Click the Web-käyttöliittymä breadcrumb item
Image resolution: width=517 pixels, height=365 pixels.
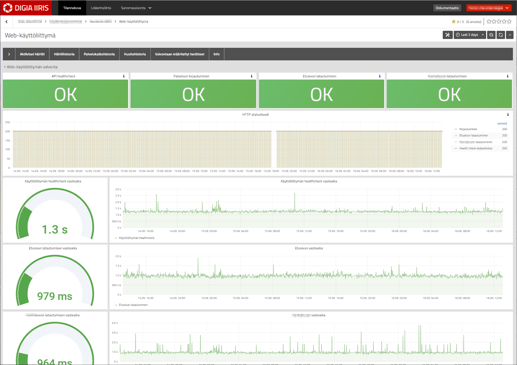click(133, 22)
